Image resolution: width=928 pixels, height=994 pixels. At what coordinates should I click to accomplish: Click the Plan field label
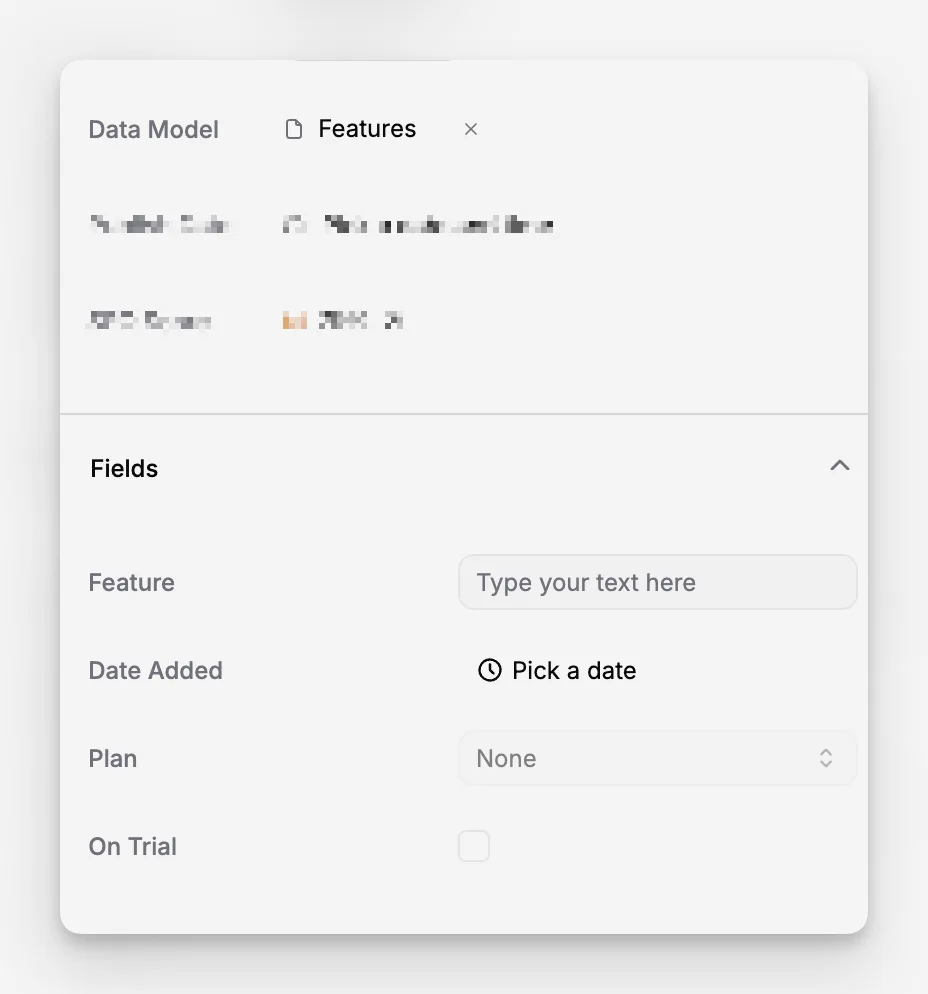tap(113, 758)
